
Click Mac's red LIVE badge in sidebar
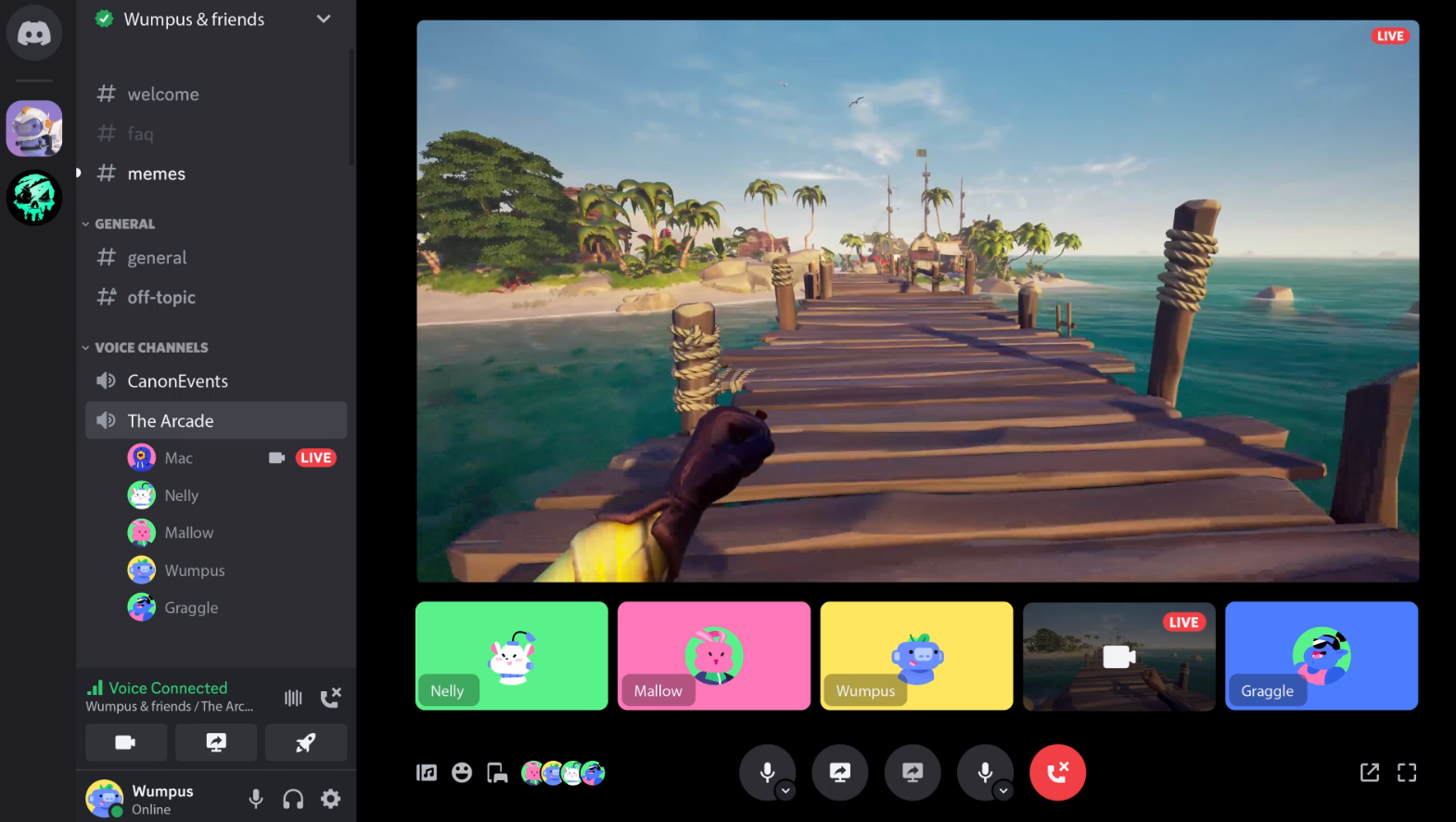316,457
